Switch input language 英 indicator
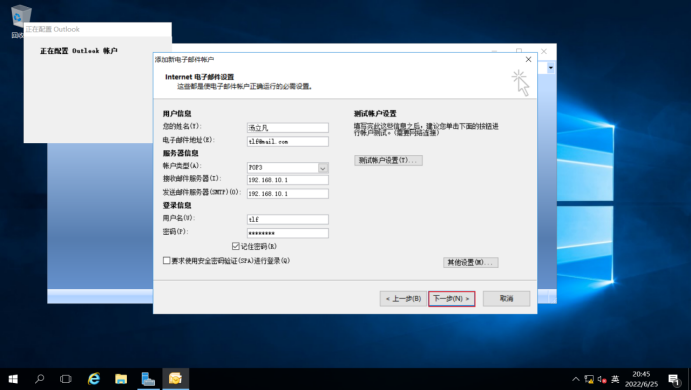Viewport: 691px width, 390px height. [615, 379]
